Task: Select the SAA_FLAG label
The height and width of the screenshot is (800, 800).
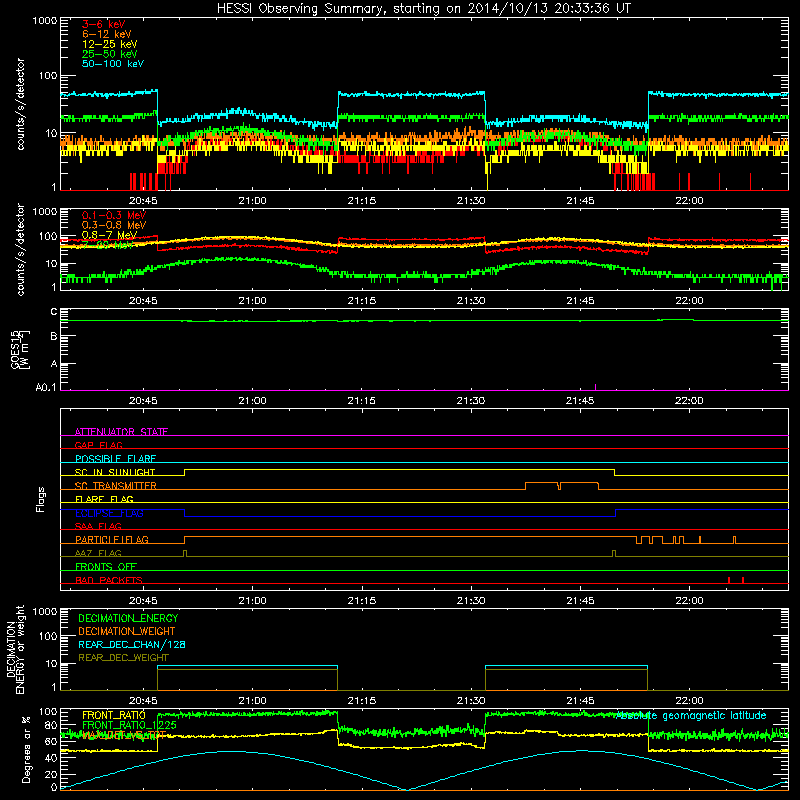Action: pos(98,526)
